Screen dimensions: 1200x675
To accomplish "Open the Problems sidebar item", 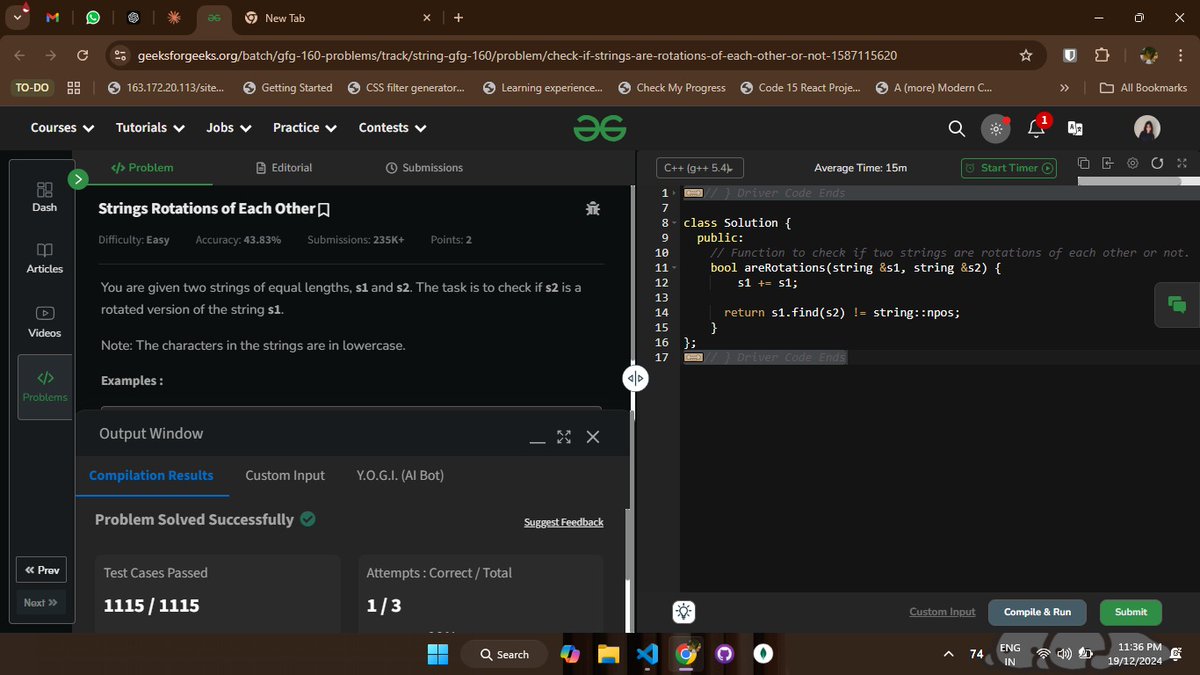I will tap(45, 387).
